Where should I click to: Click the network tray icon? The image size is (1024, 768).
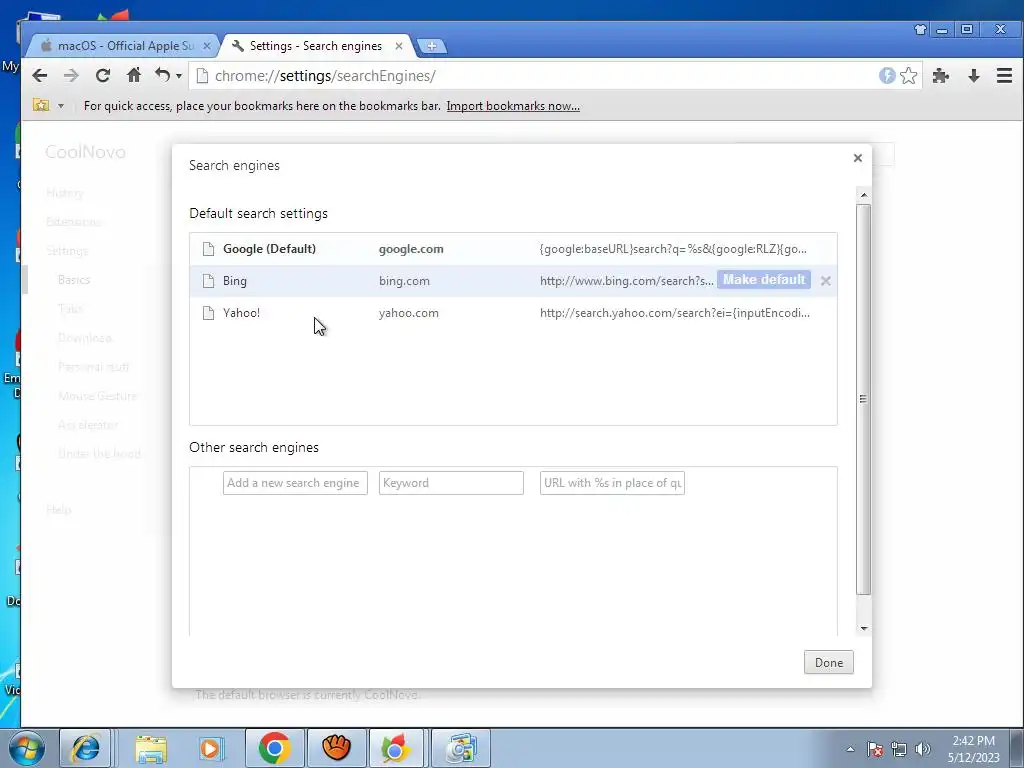coord(899,749)
